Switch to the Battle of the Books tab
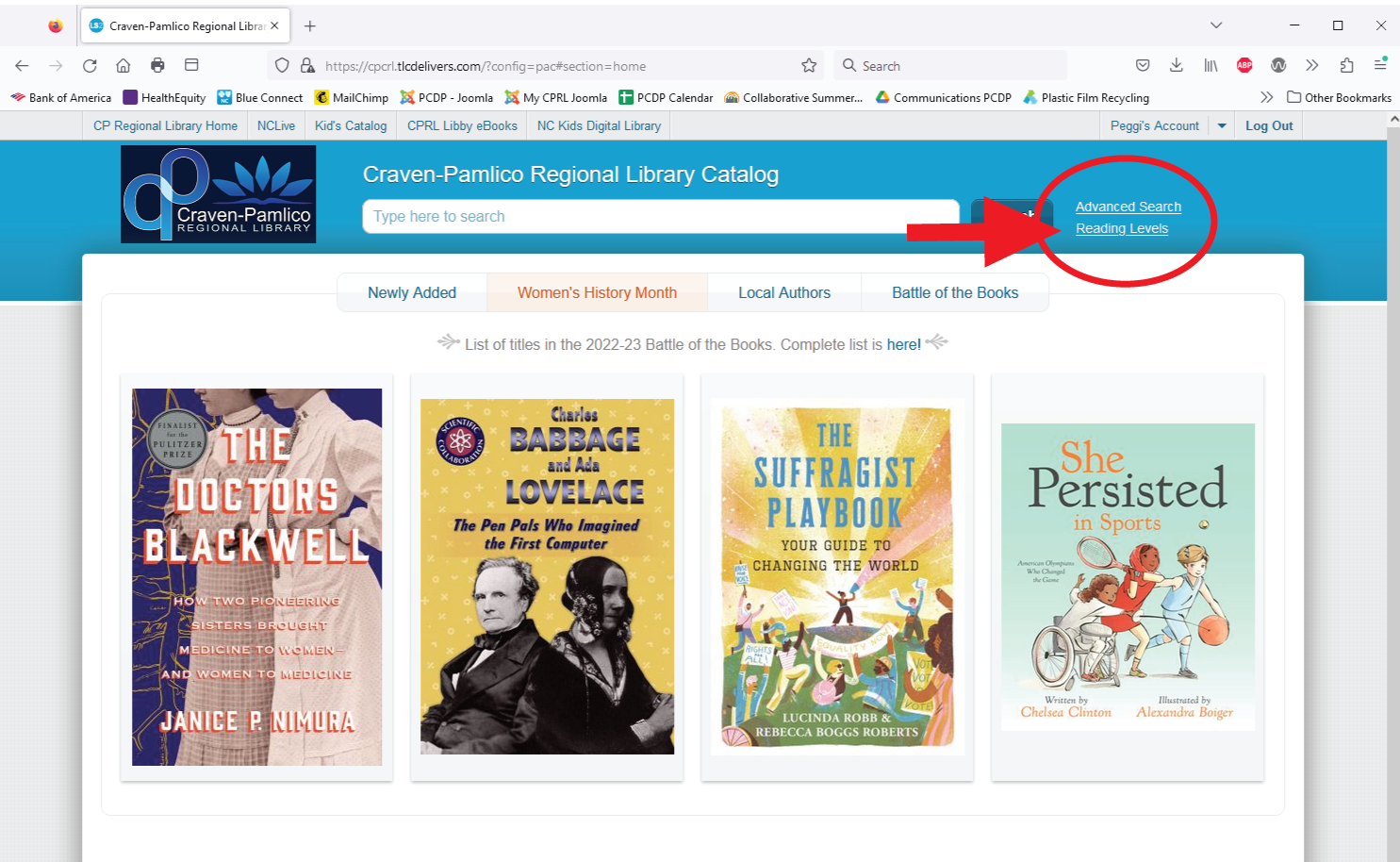This screenshot has width=1400, height=862. point(955,292)
